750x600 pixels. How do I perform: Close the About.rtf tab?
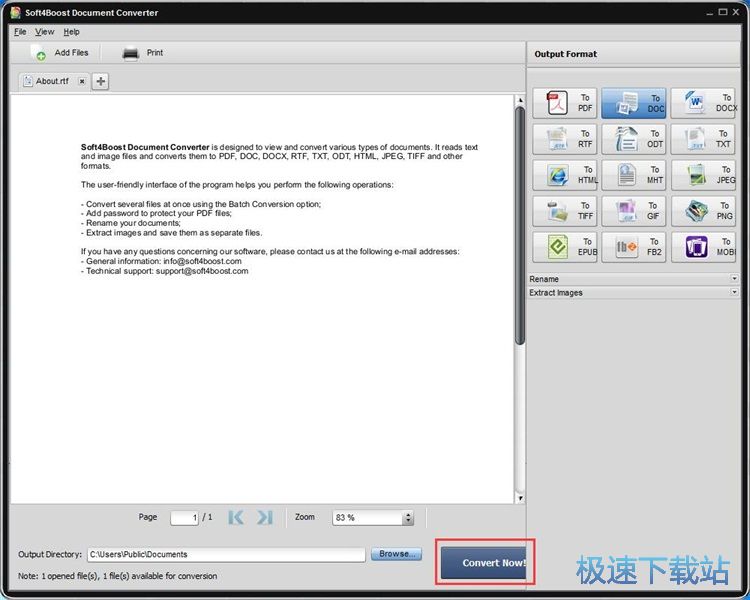[x=82, y=81]
